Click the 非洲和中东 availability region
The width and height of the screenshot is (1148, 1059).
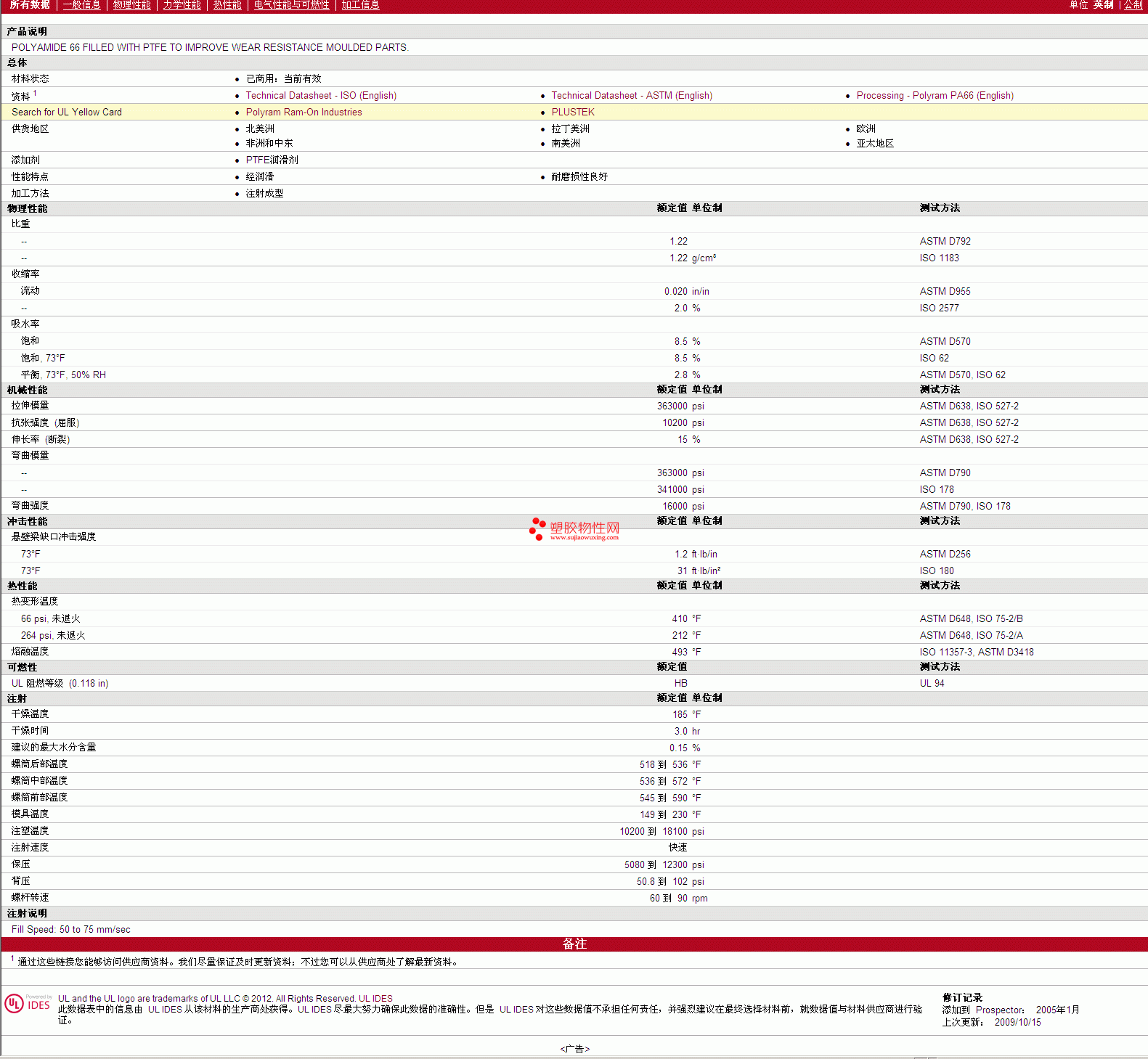point(269,144)
